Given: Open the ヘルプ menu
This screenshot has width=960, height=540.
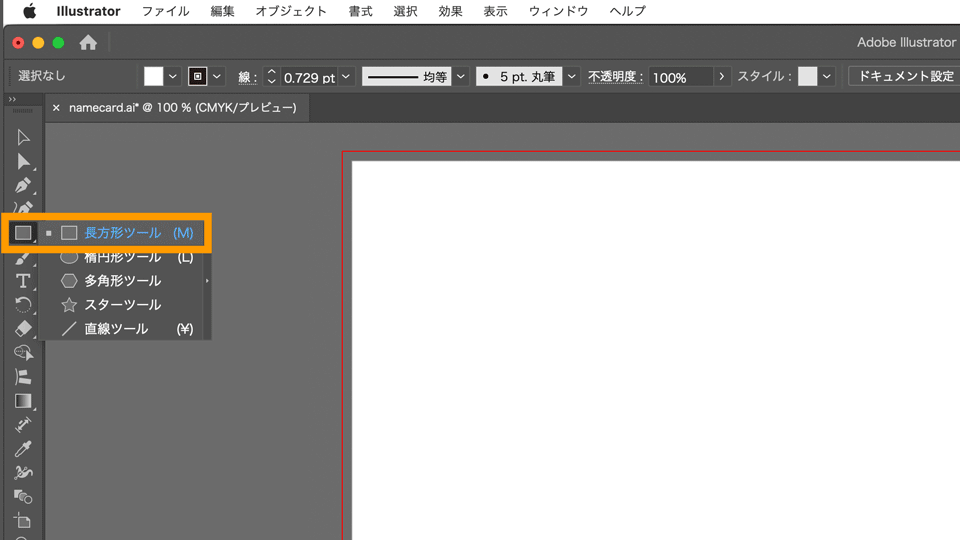Looking at the screenshot, I should click(628, 11).
